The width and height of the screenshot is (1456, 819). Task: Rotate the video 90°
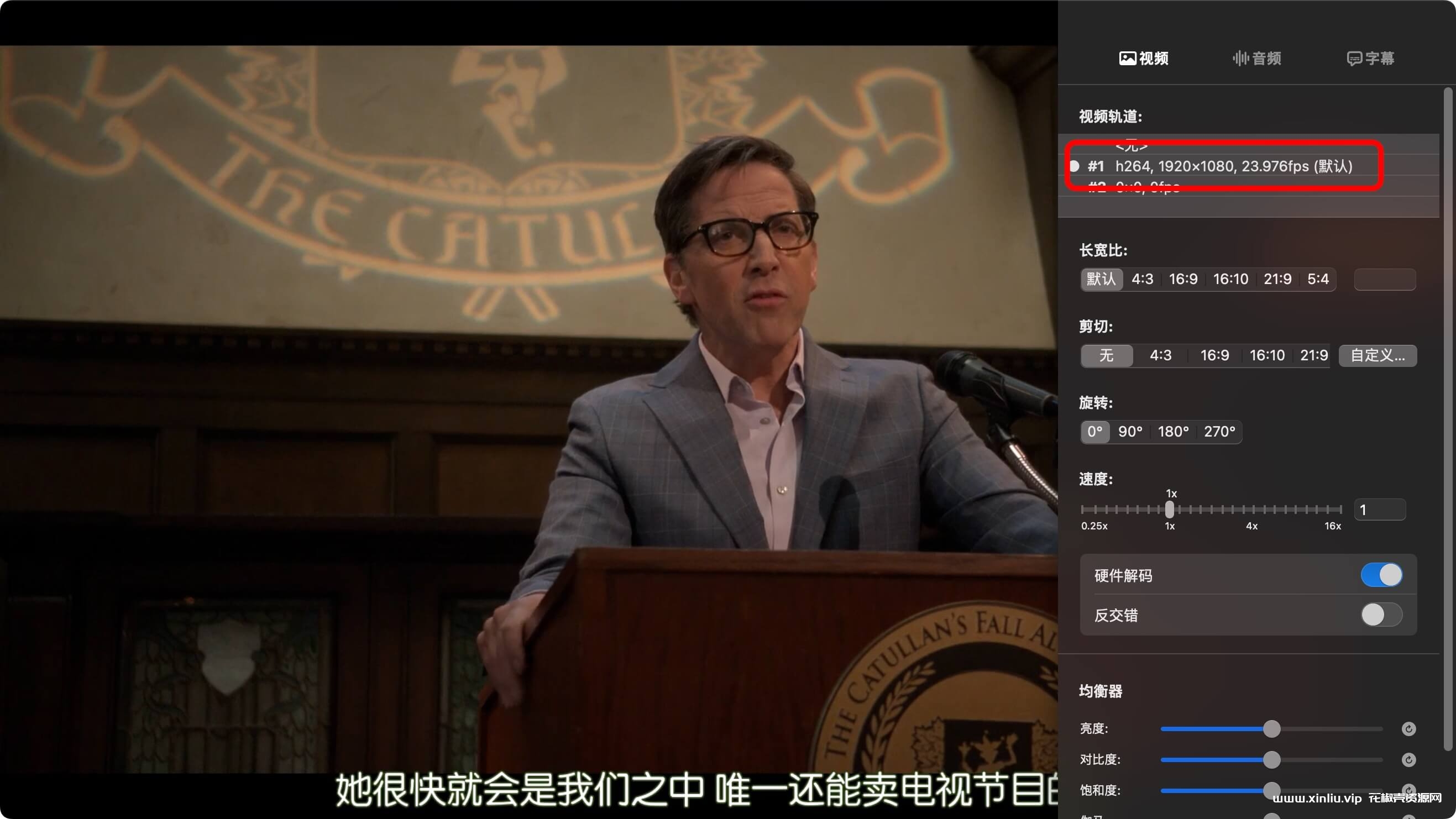[1130, 432]
